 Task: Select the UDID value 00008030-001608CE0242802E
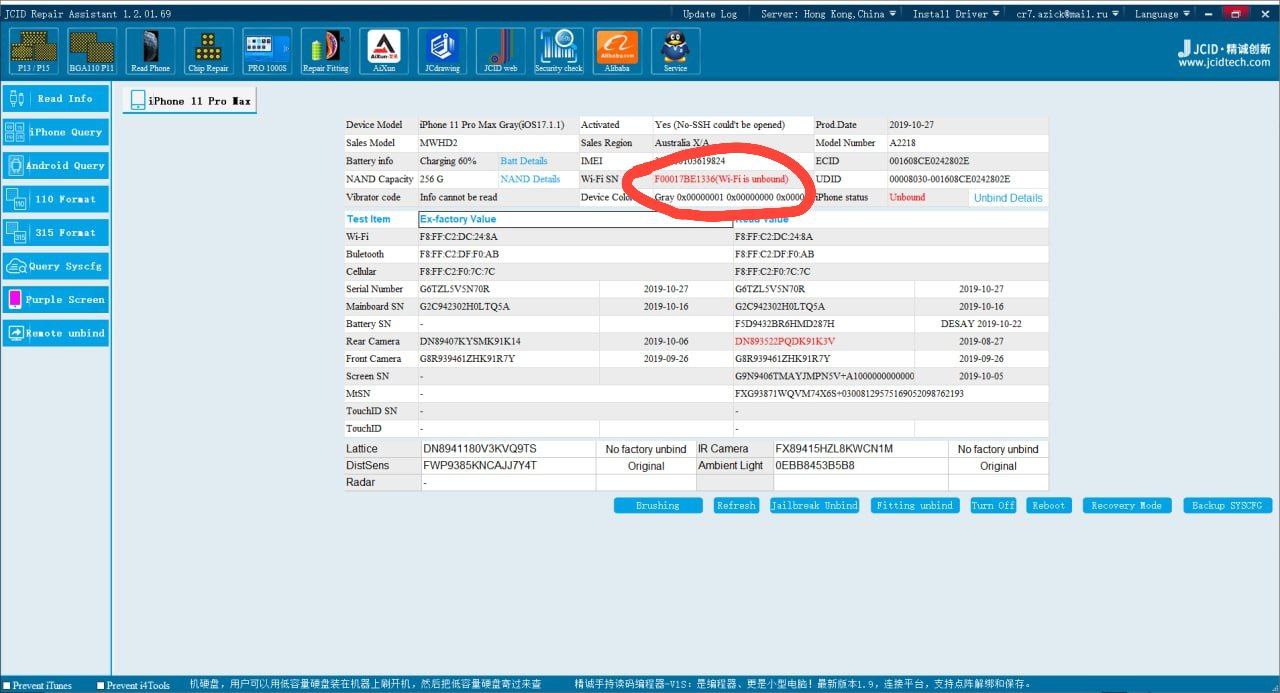point(950,179)
